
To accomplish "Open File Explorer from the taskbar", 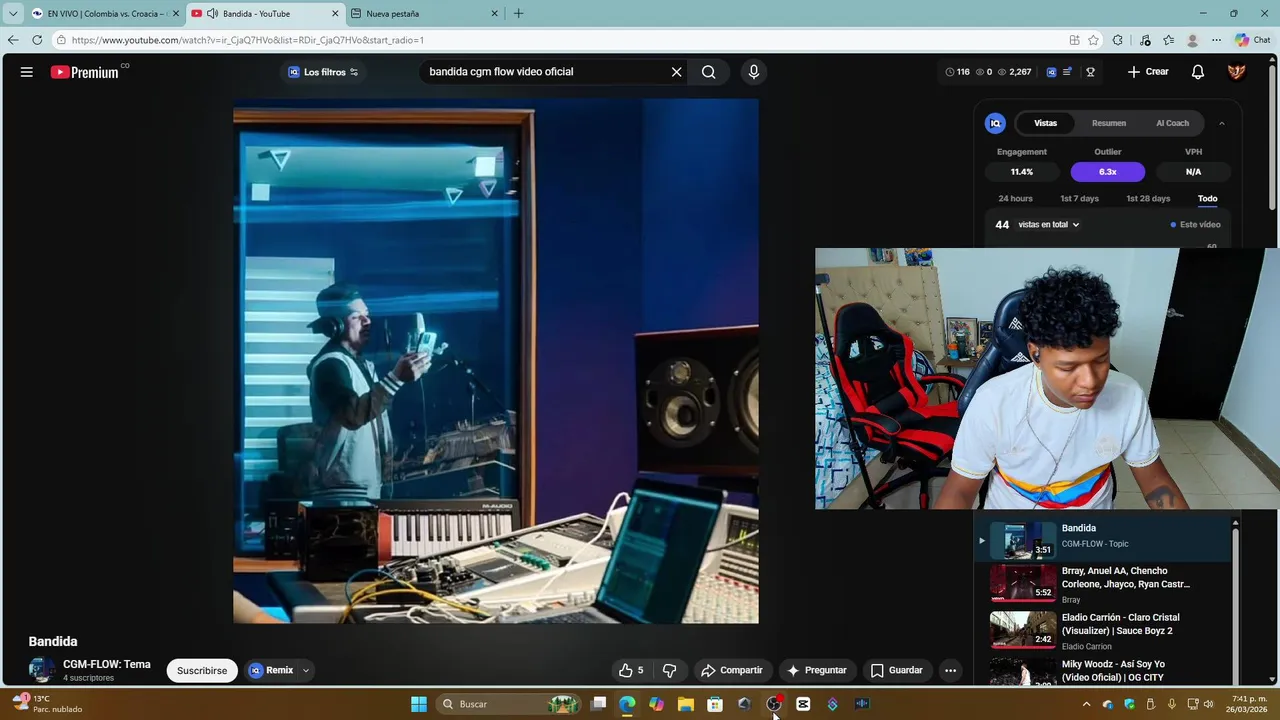I will pos(686,704).
